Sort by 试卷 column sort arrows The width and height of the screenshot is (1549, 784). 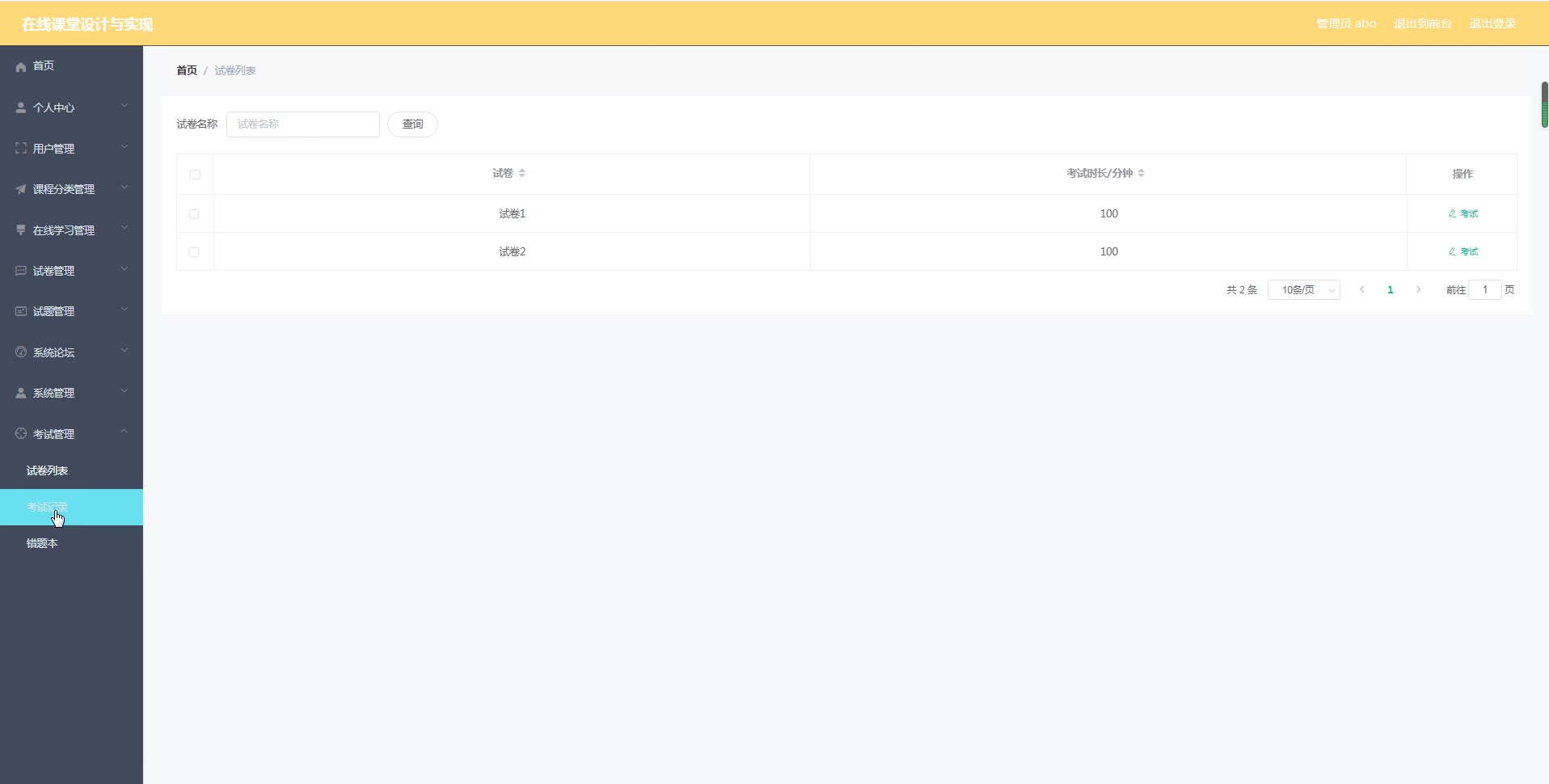[x=522, y=173]
